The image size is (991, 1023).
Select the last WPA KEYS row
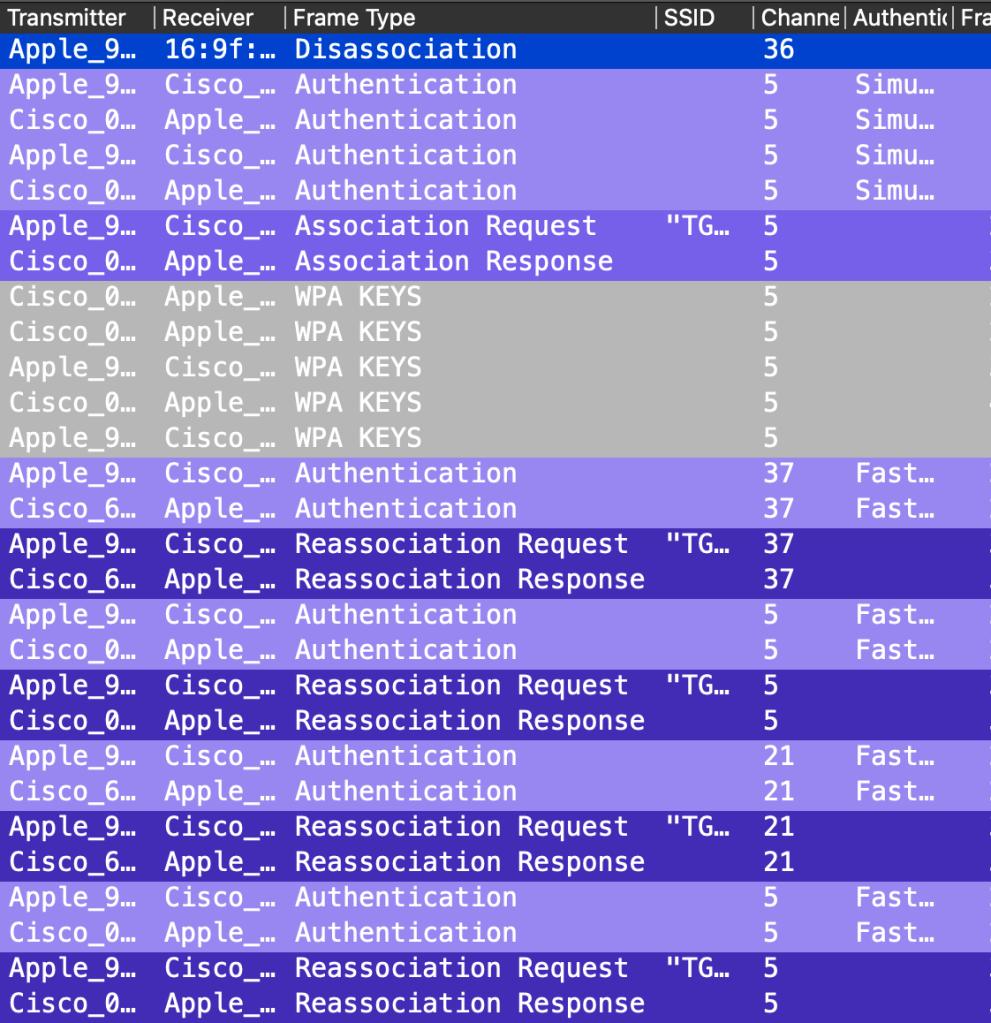358,438
